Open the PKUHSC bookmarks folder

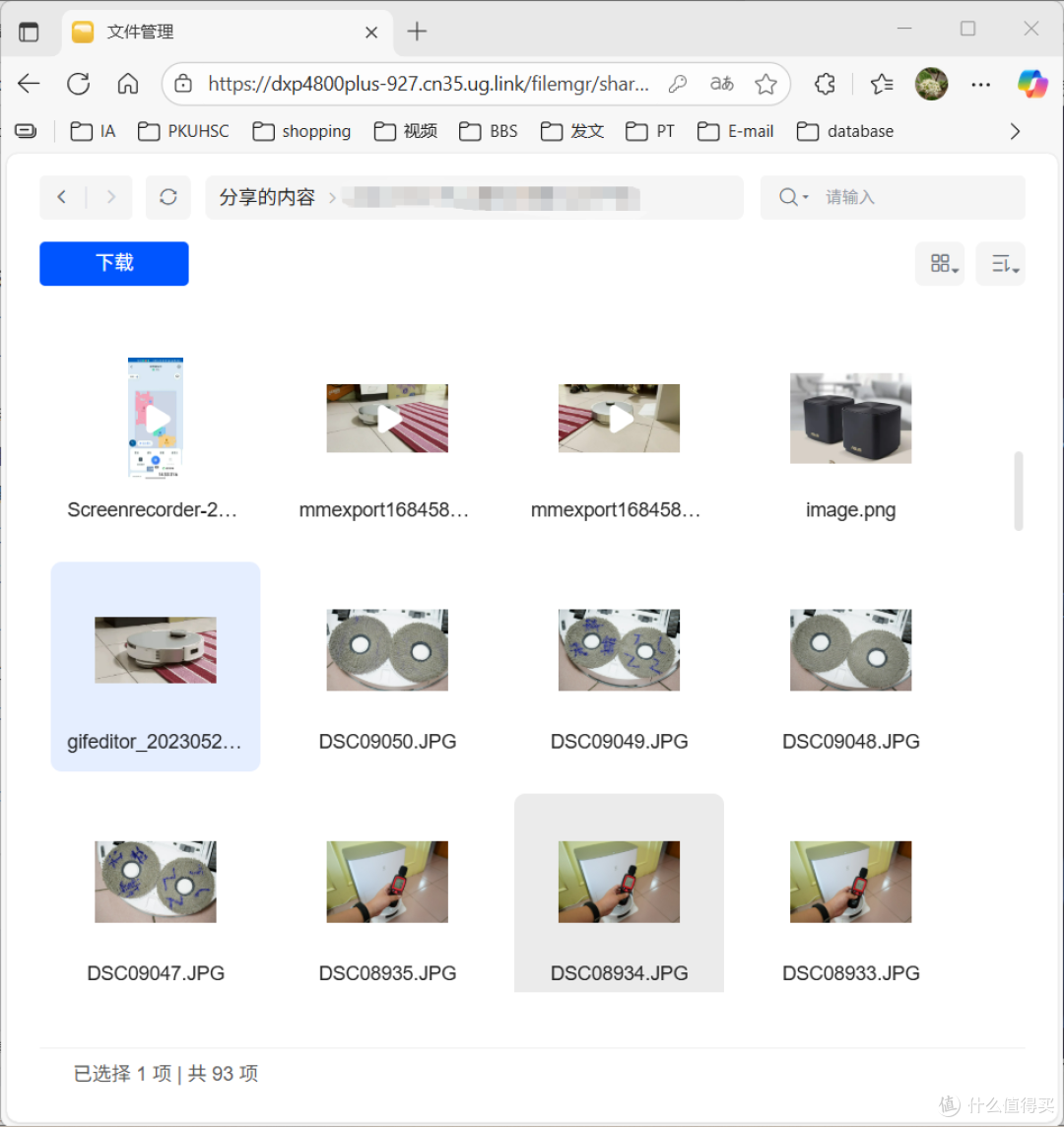[183, 132]
